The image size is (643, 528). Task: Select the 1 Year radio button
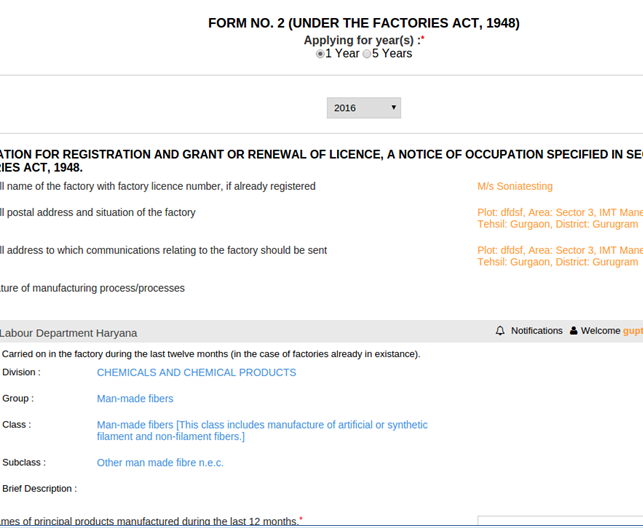tap(320, 54)
